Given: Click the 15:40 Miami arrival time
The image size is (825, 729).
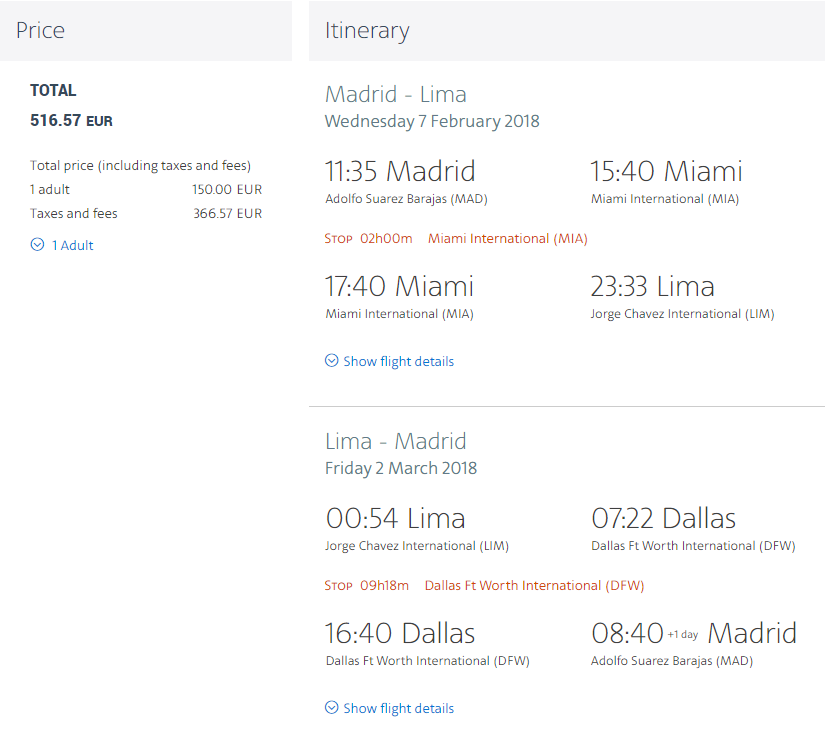Looking at the screenshot, I should (666, 171).
